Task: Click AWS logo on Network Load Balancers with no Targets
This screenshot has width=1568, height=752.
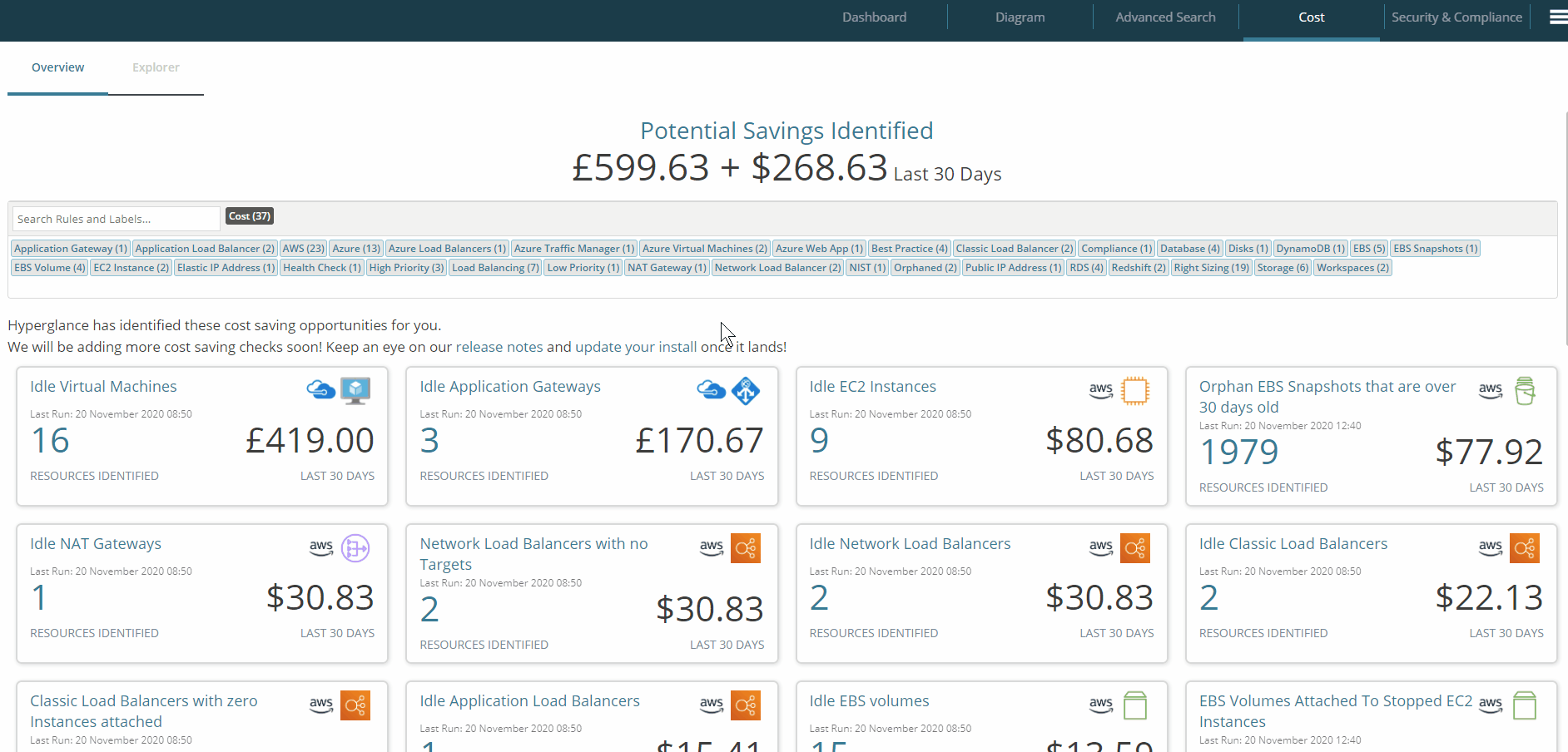Action: pyautogui.click(x=712, y=547)
